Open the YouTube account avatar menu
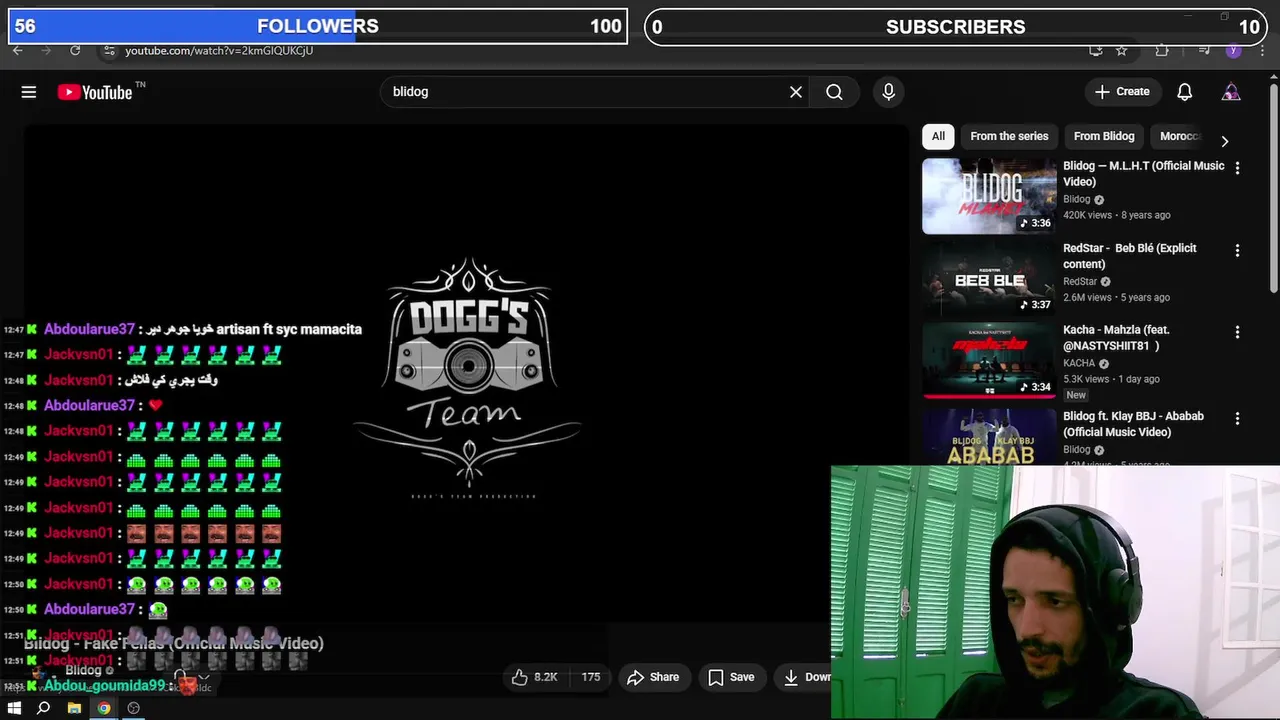Viewport: 1280px width, 720px height. point(1231,92)
